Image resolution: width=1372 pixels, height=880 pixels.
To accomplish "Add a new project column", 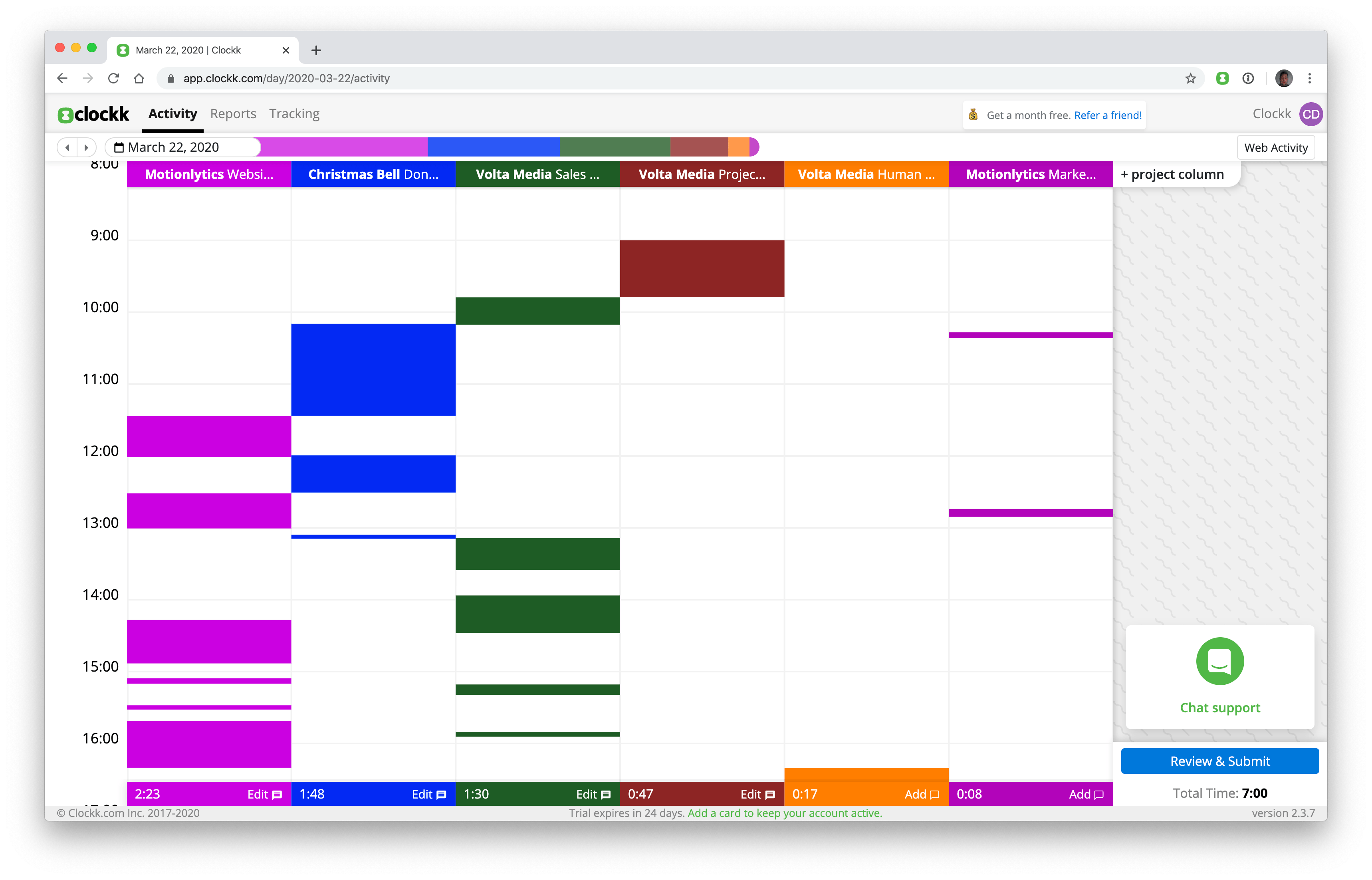I will click(1172, 174).
